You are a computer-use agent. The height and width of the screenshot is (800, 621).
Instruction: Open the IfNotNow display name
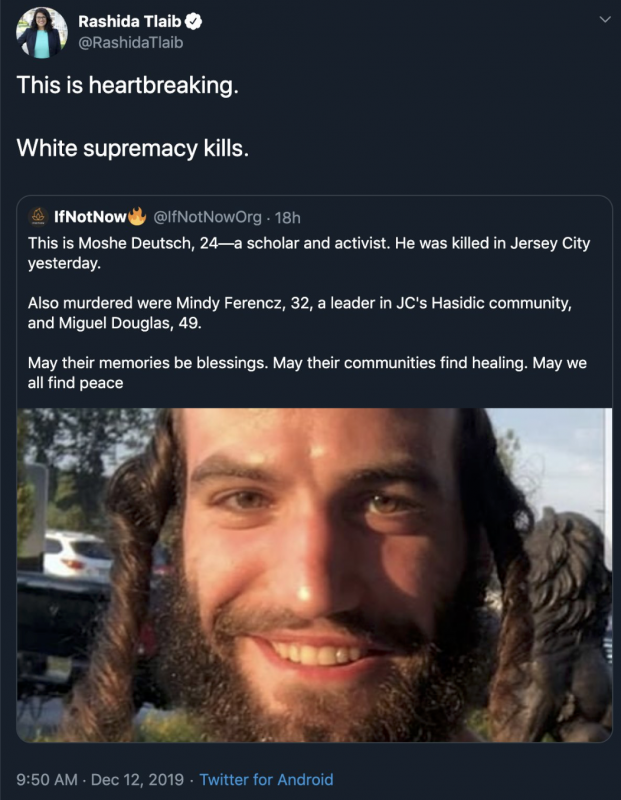pos(90,217)
